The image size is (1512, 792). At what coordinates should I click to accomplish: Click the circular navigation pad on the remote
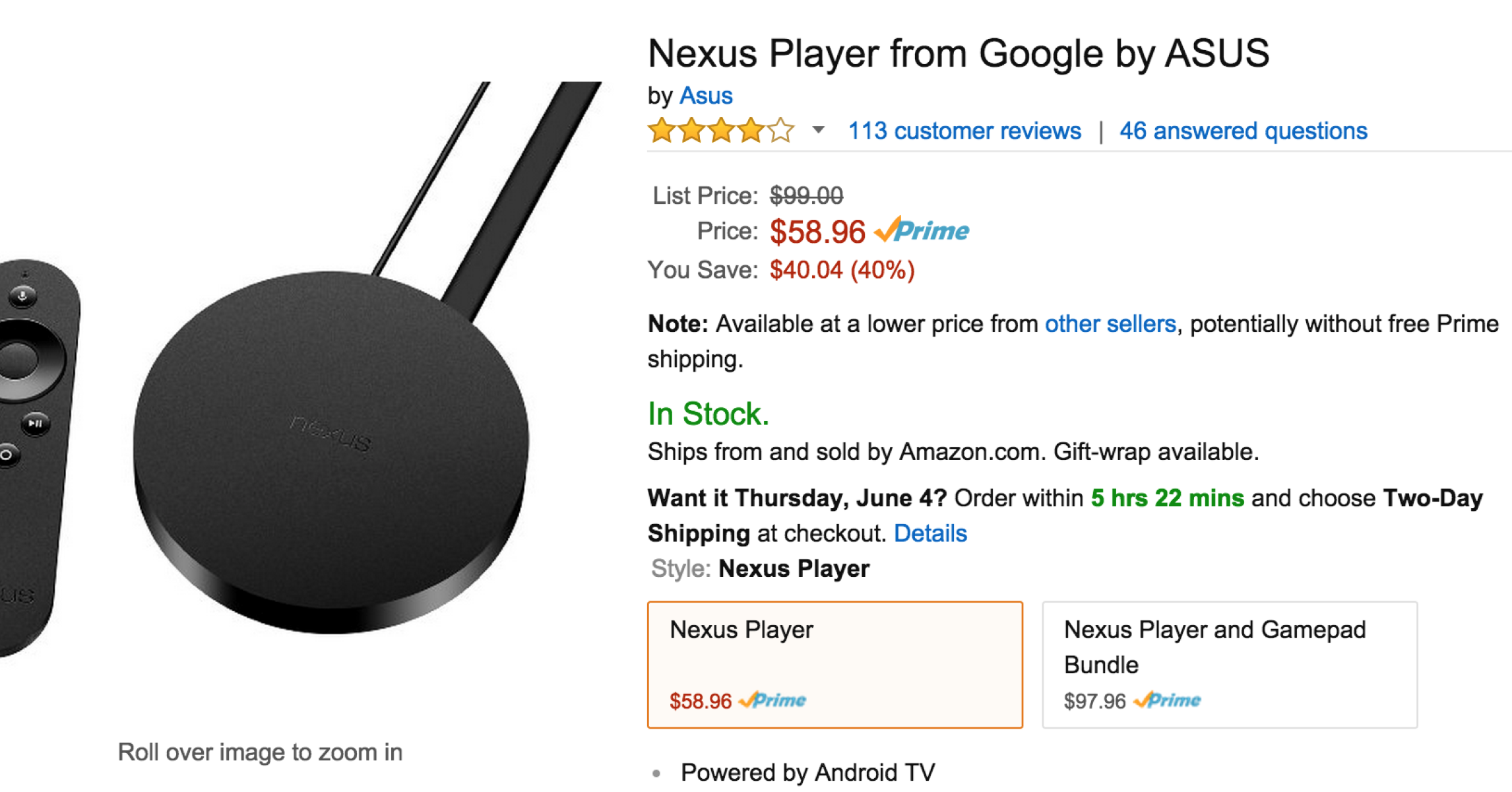[18, 360]
